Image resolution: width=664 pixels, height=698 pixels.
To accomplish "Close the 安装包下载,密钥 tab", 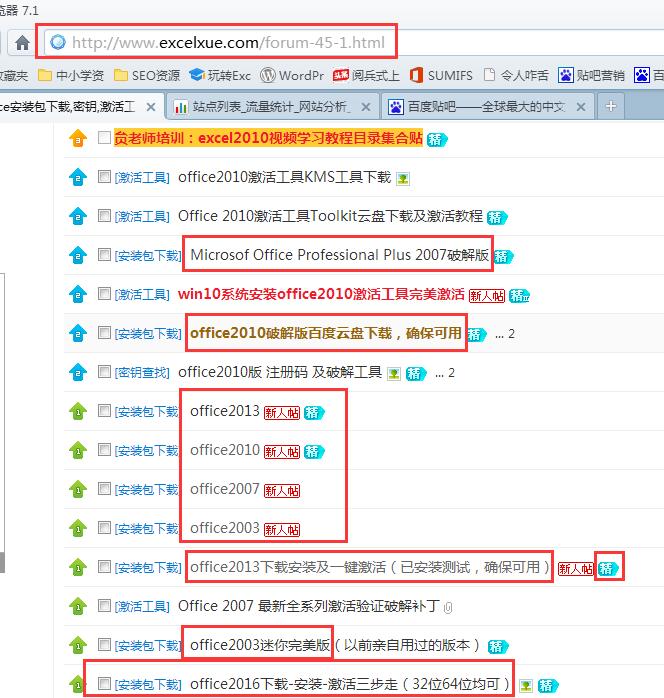I will 151,107.
